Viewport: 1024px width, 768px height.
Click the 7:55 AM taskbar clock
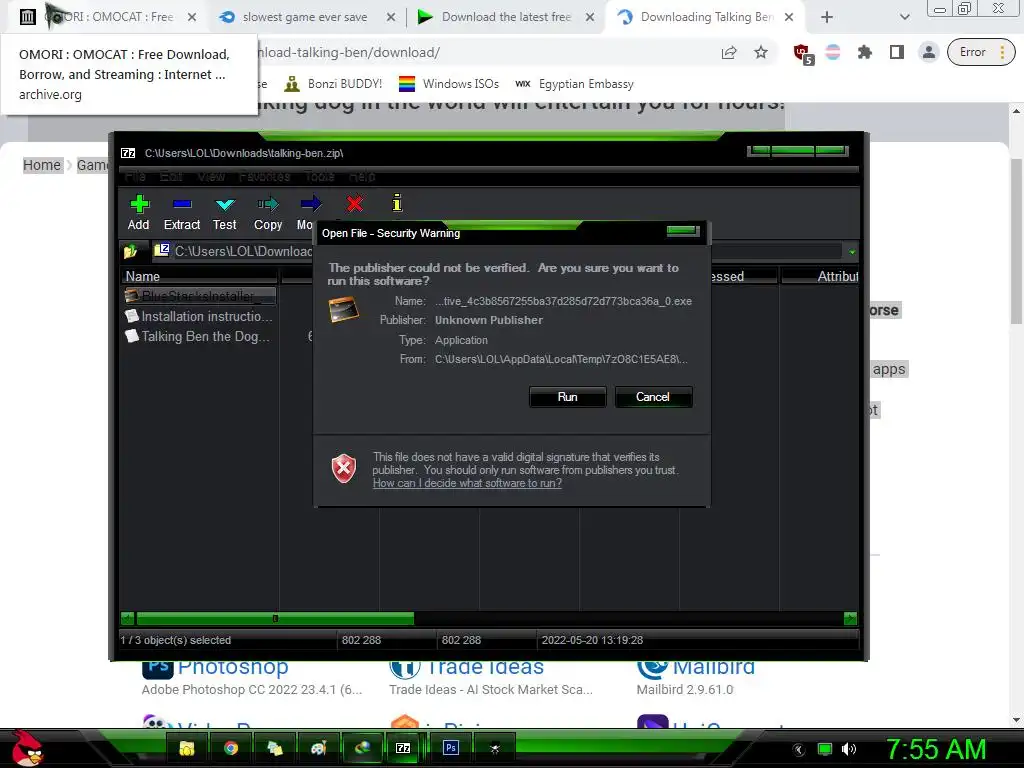[x=936, y=749]
